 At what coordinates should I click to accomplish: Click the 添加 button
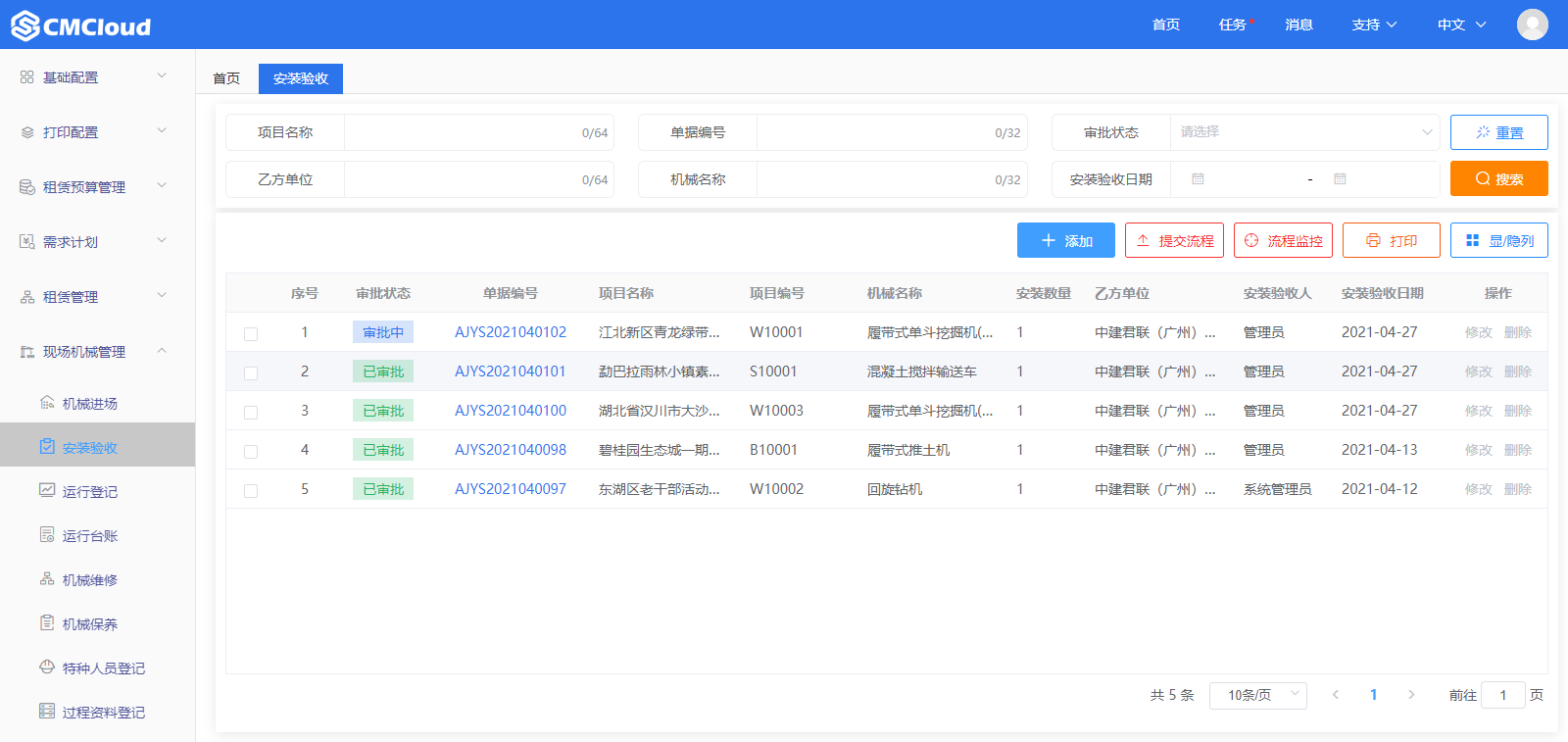point(1066,240)
